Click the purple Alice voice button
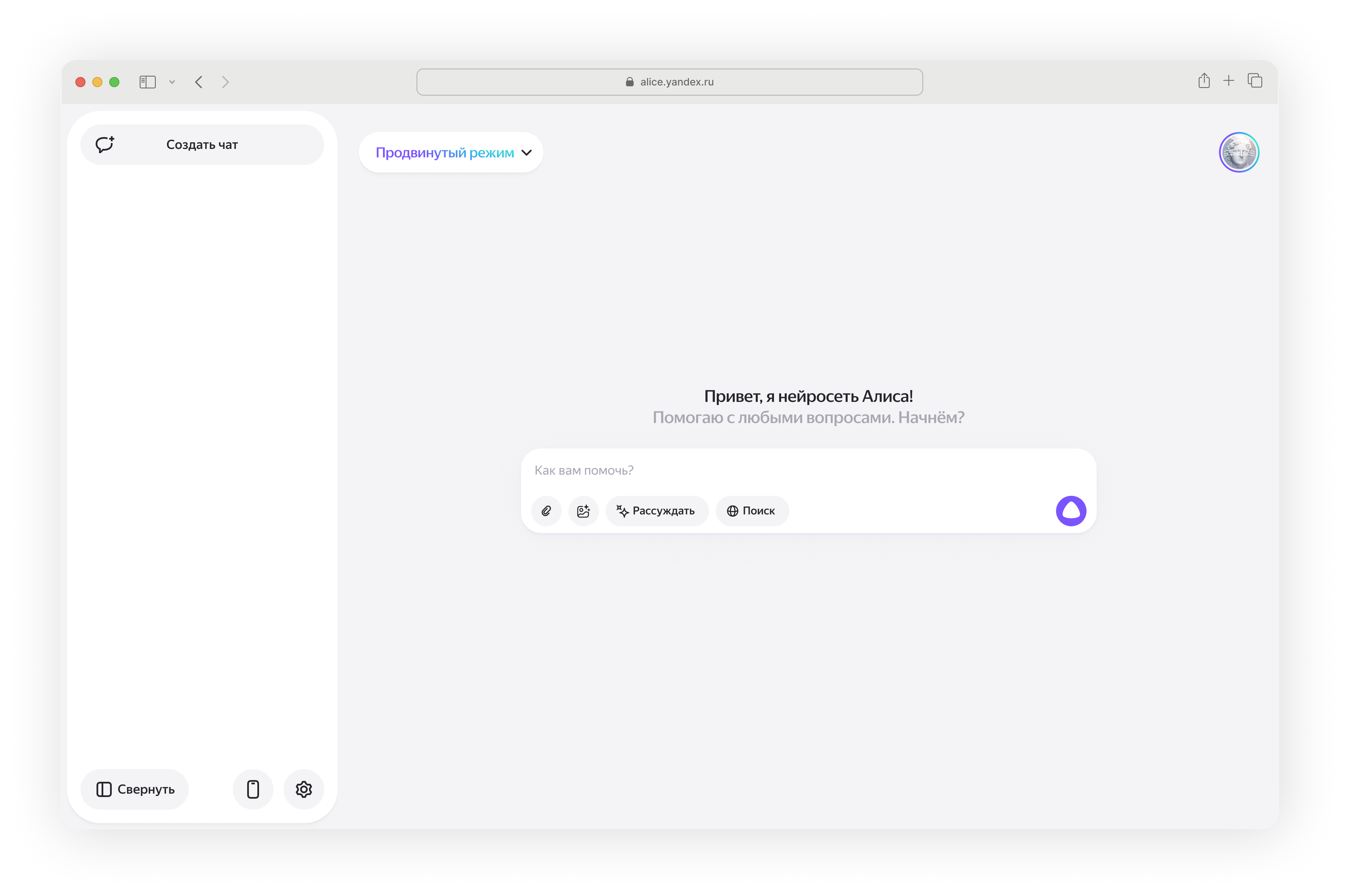1346x896 pixels. coord(1070,511)
